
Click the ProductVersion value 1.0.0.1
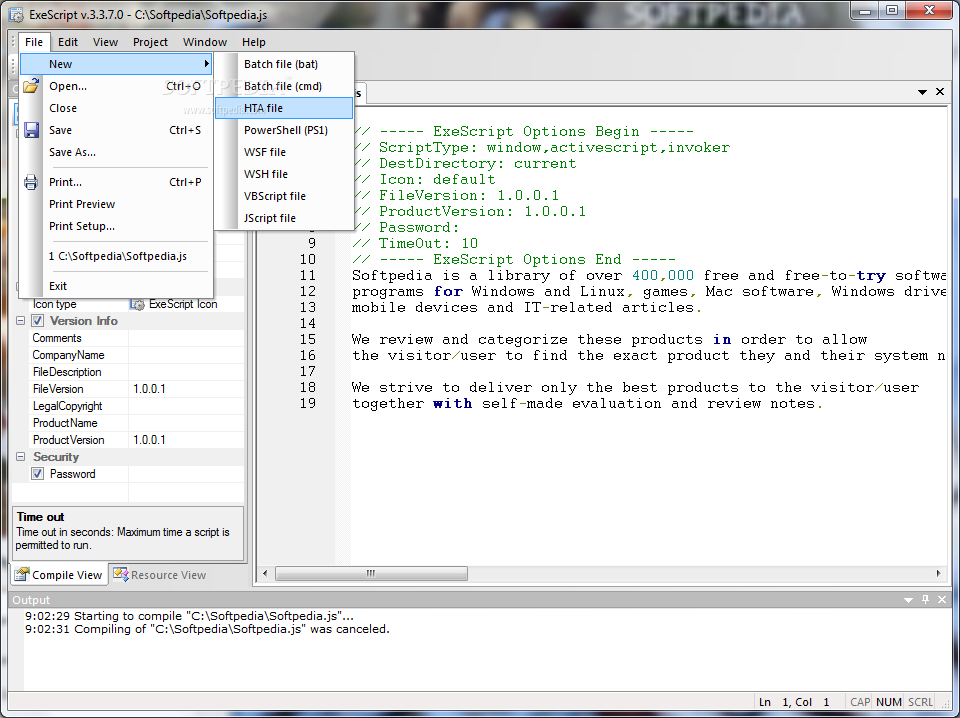(186, 439)
